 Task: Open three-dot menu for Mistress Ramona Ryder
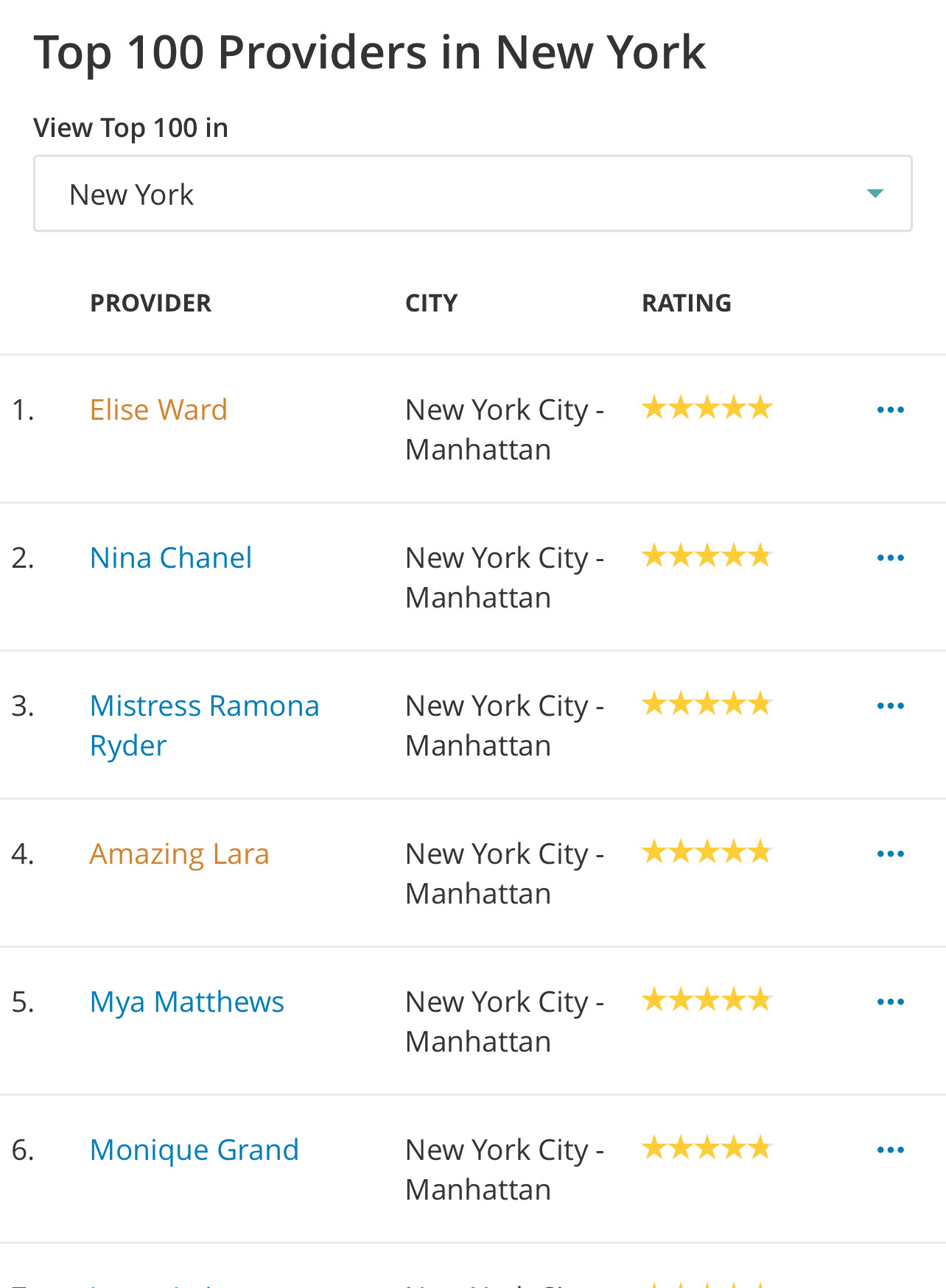coord(890,705)
